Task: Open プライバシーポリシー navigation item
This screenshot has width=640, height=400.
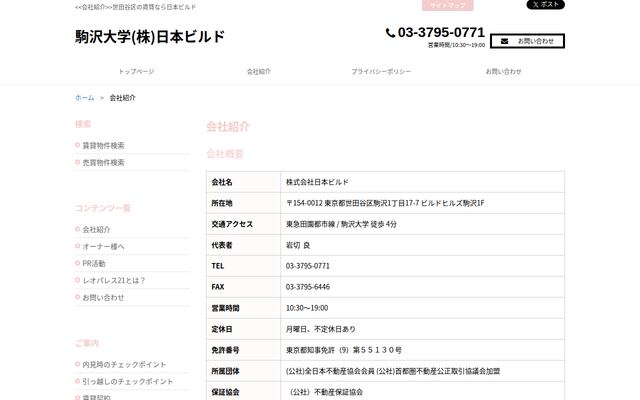Action: coord(381,71)
